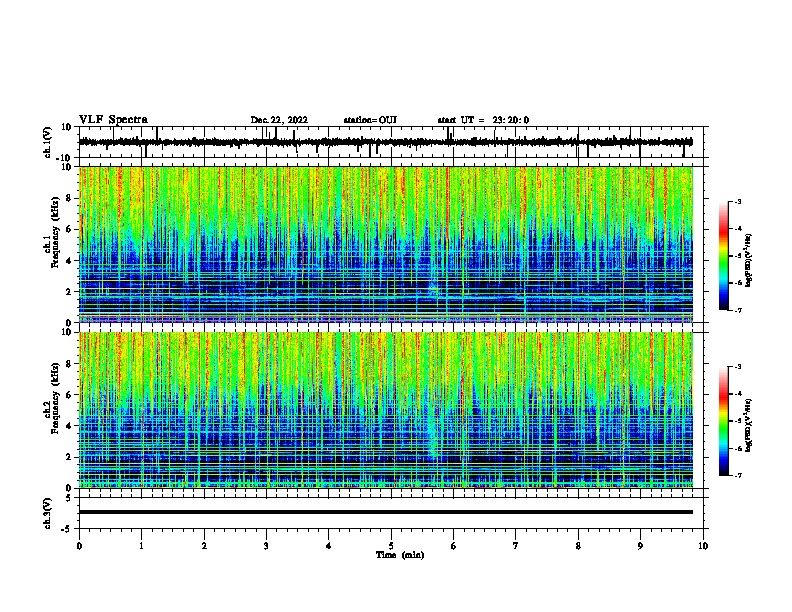Click the "VLF Spectra" plot title
This screenshot has width=792, height=612.
113,120
